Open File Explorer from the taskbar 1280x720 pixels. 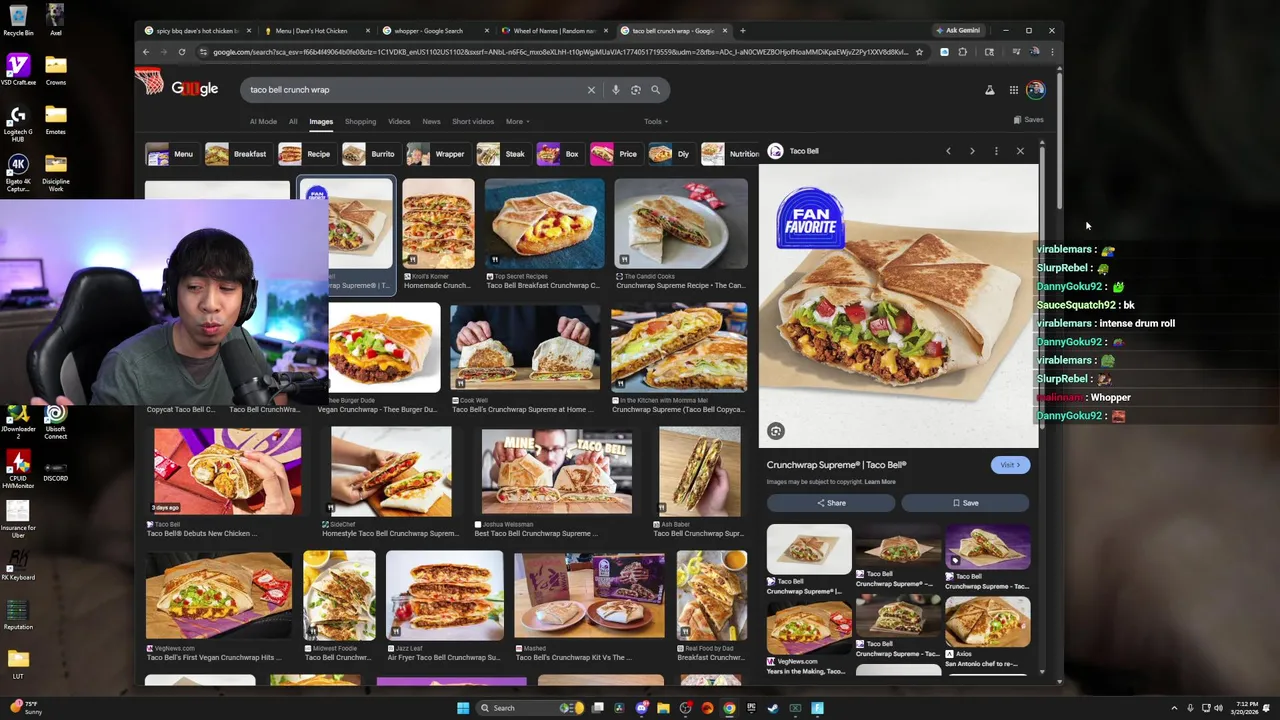663,708
